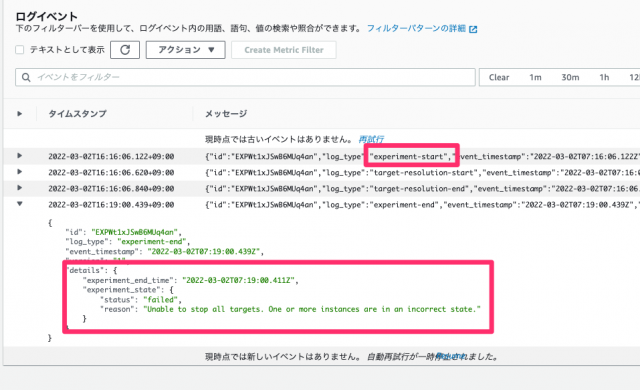This screenshot has width=640, height=390.
Task: Enable the テキストとして表示 checkbox
Action: pyautogui.click(x=19, y=50)
